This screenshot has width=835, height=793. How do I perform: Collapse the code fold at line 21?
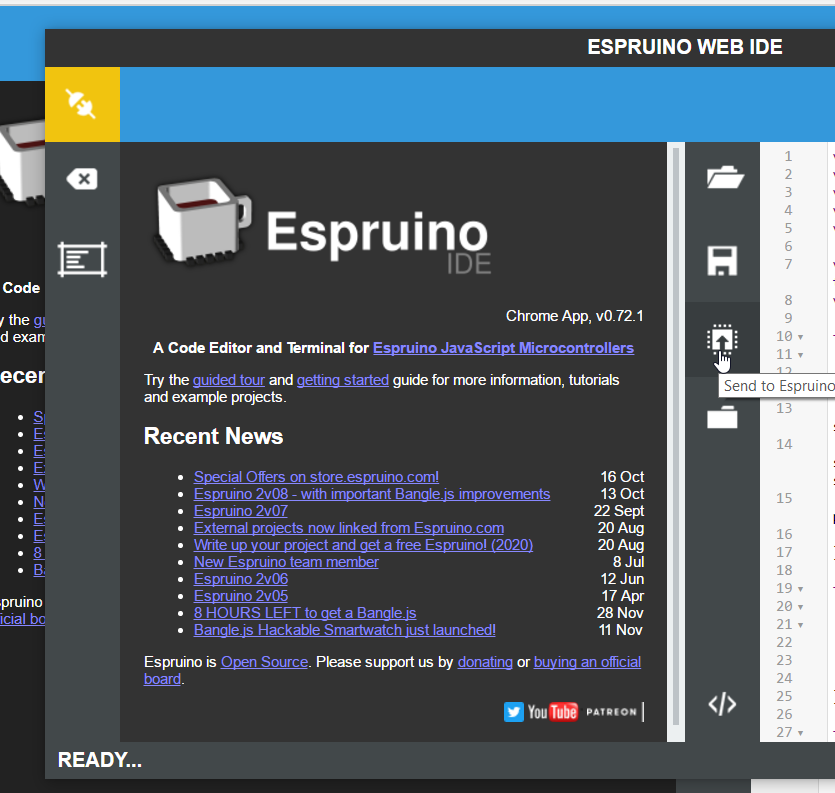(x=800, y=625)
